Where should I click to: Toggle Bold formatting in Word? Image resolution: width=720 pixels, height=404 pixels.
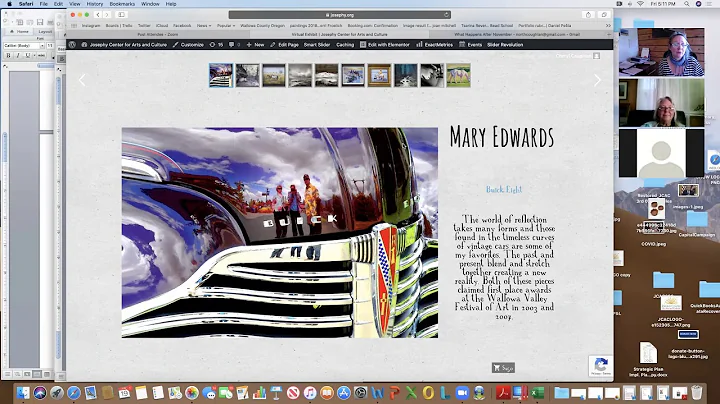[x=8, y=56]
